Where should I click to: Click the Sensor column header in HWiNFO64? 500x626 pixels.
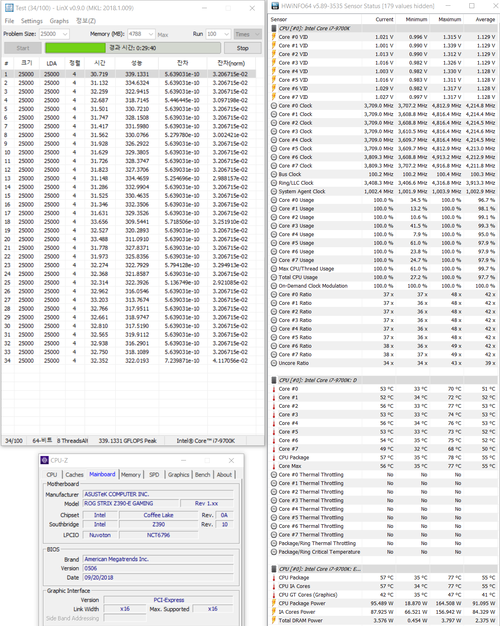click(x=279, y=19)
